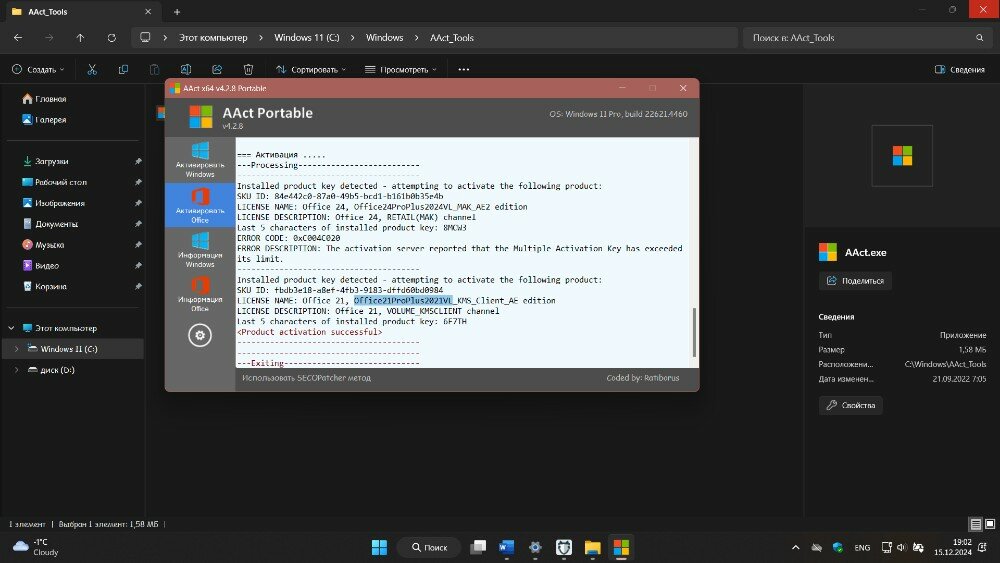Viewport: 1000px width, 563px height.
Task: Open Task View from the taskbar
Action: pyautogui.click(x=478, y=547)
